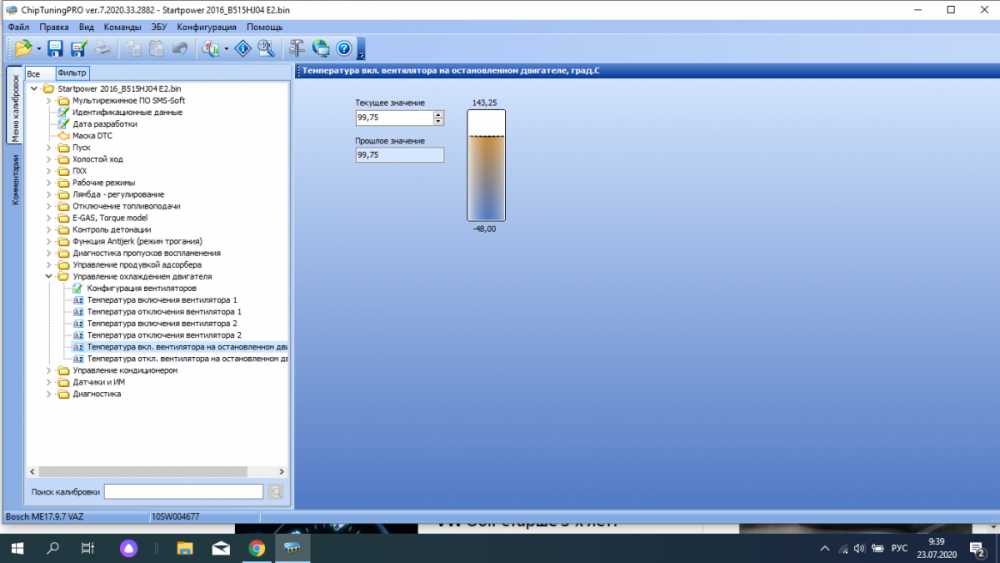
Task: Open the dropdown arrow beside compare icon
Action: point(226,49)
